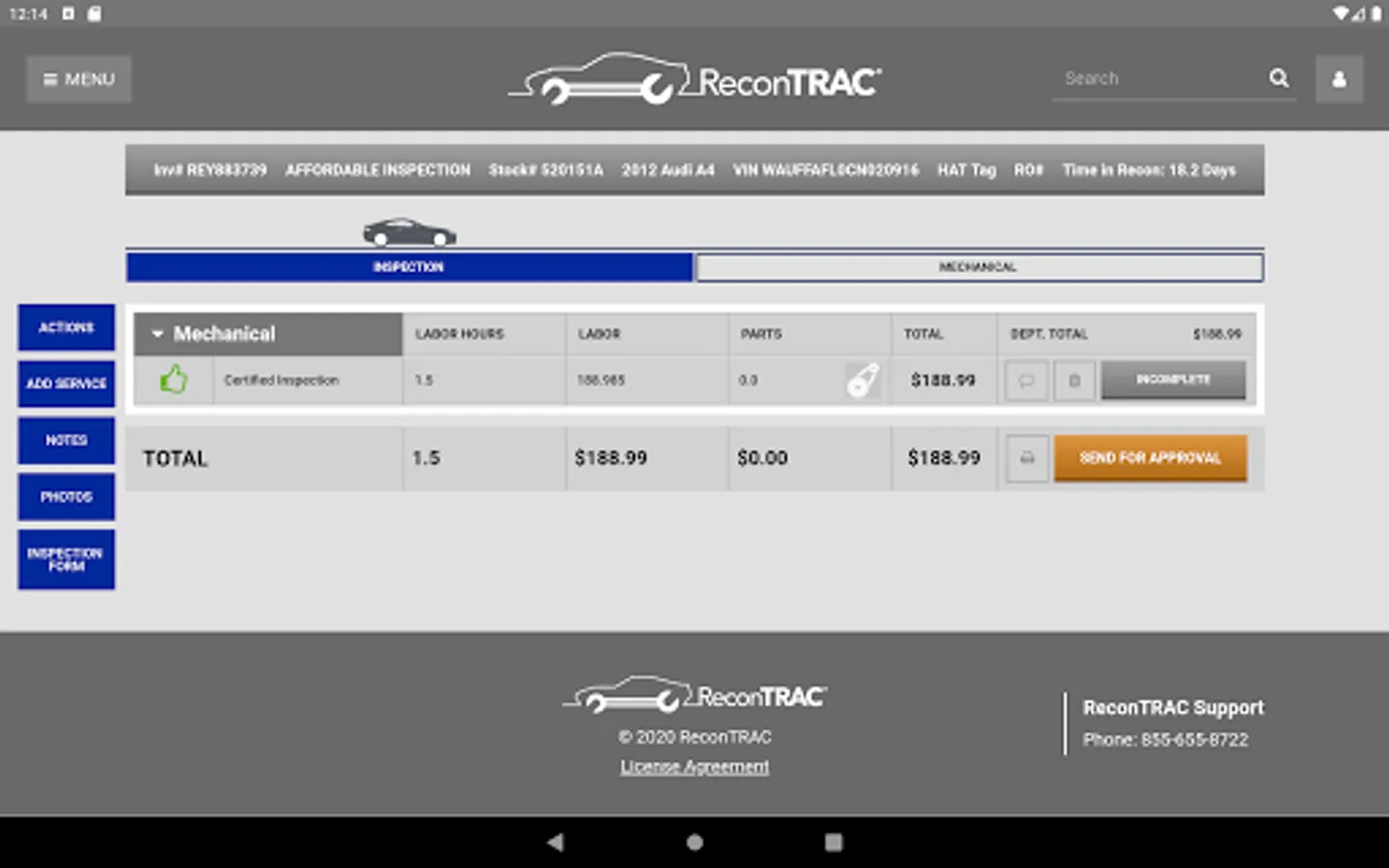Click the search magnifier icon
Screen dimensions: 1389x868
tap(1279, 78)
